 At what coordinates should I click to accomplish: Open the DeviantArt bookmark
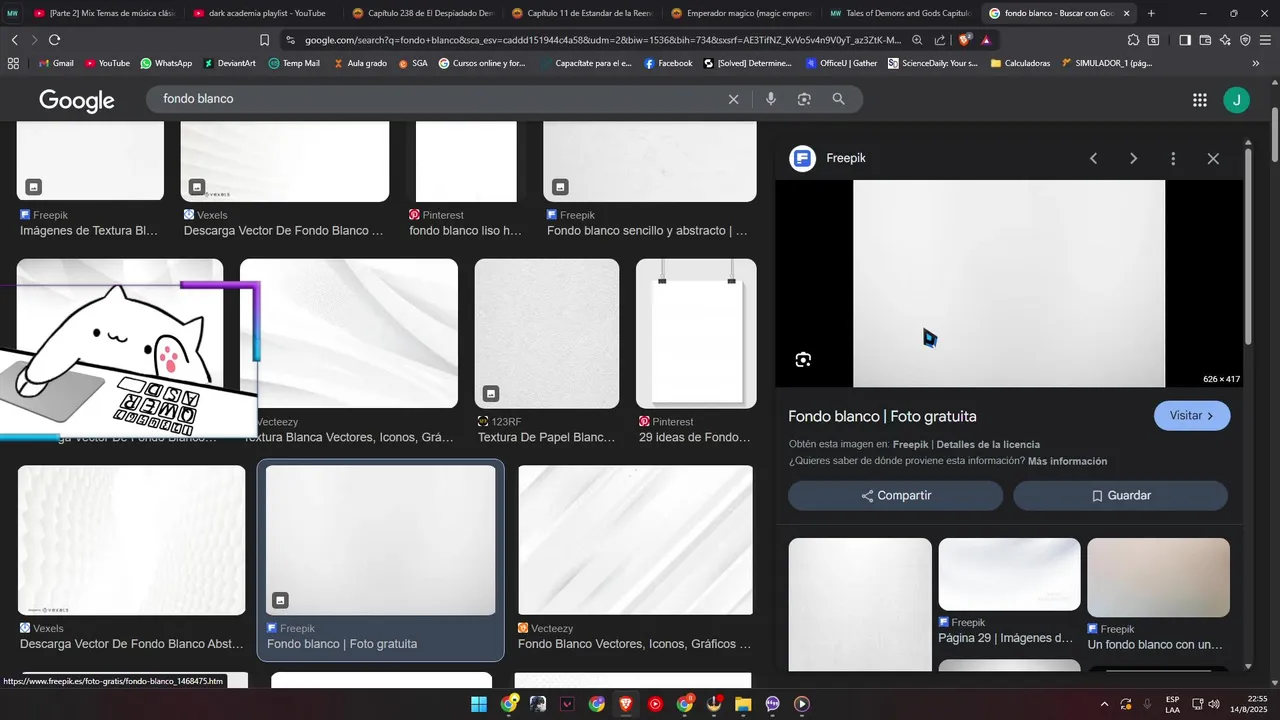point(229,63)
